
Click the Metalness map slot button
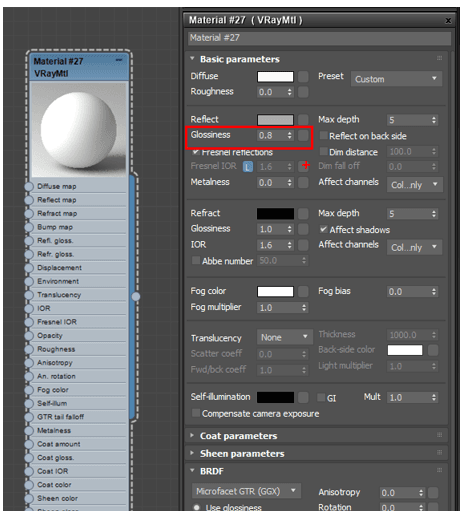[x=303, y=182]
